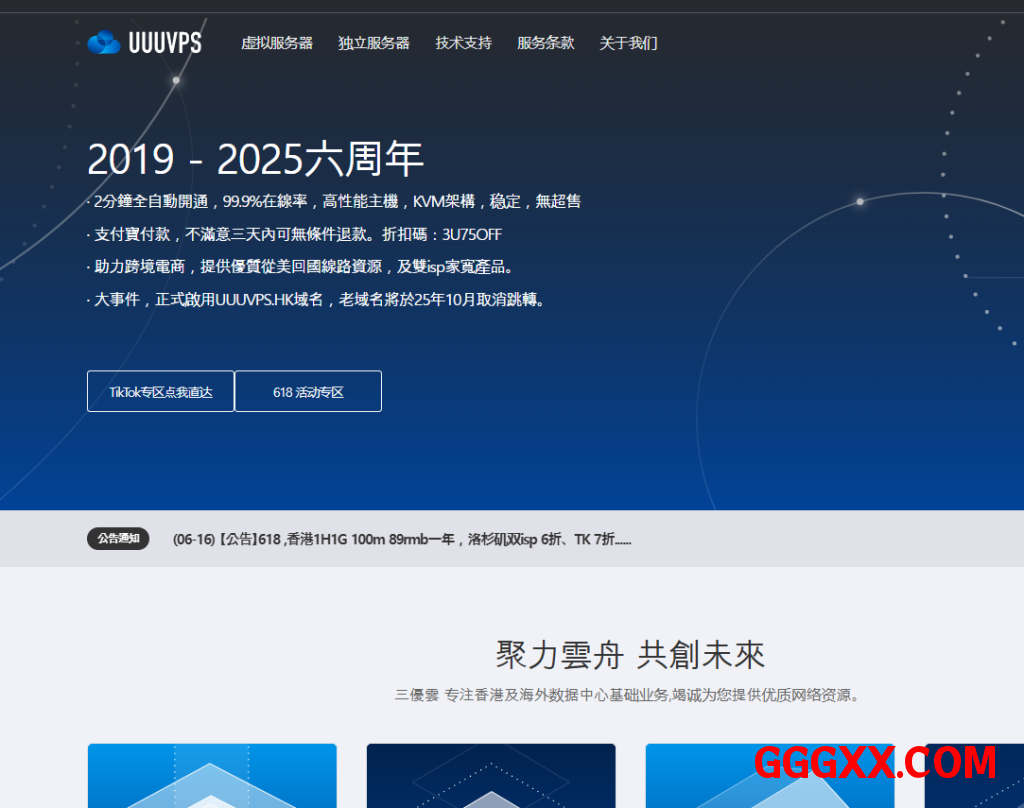Click the discount code 3U75OFF line

(x=298, y=235)
